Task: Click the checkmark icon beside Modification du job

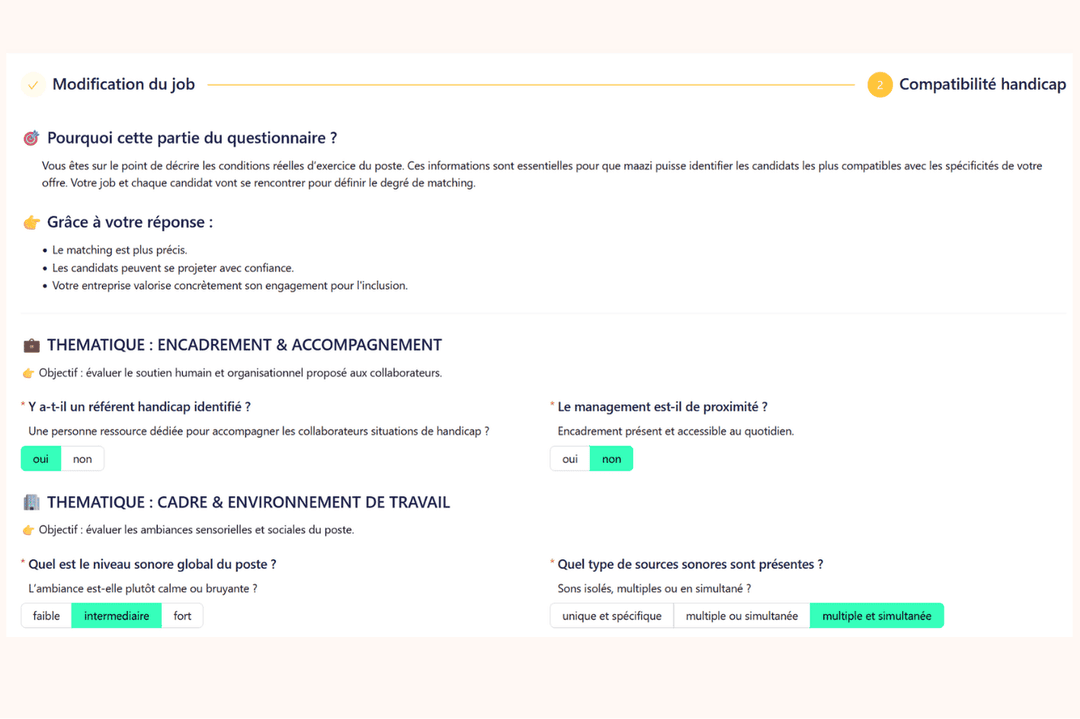Action: [x=33, y=85]
